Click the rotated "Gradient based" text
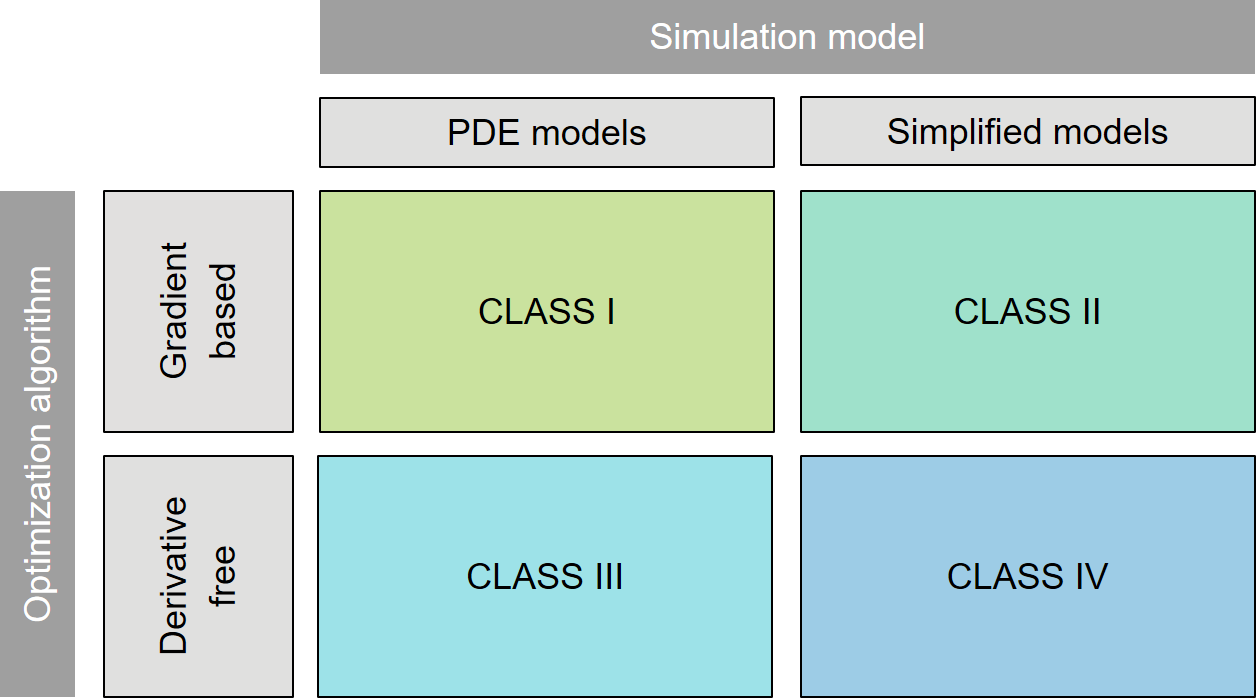Screen dimensions: 1256x698 click(x=198, y=310)
